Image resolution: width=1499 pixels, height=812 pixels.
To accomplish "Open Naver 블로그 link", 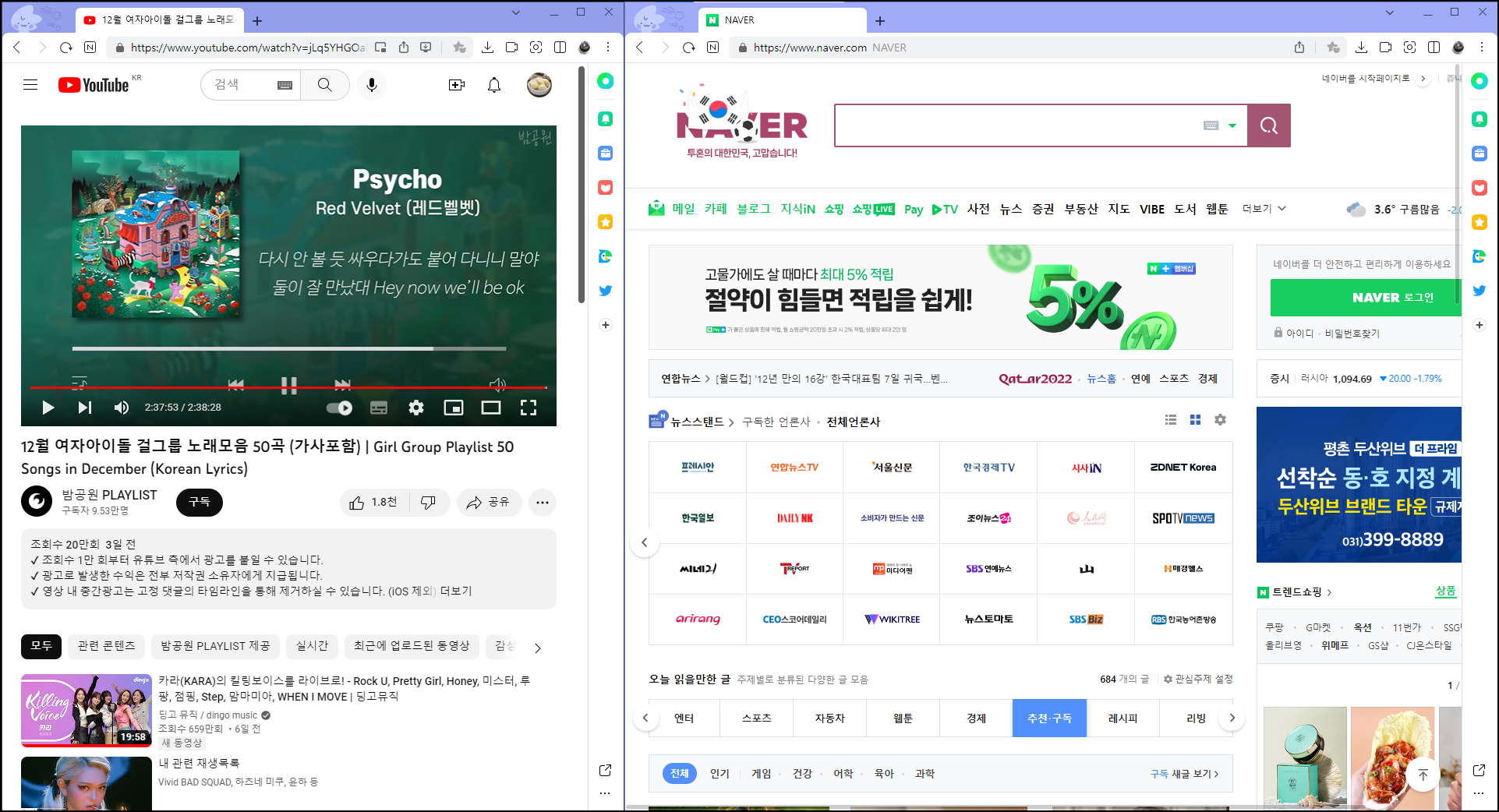I will point(754,209).
